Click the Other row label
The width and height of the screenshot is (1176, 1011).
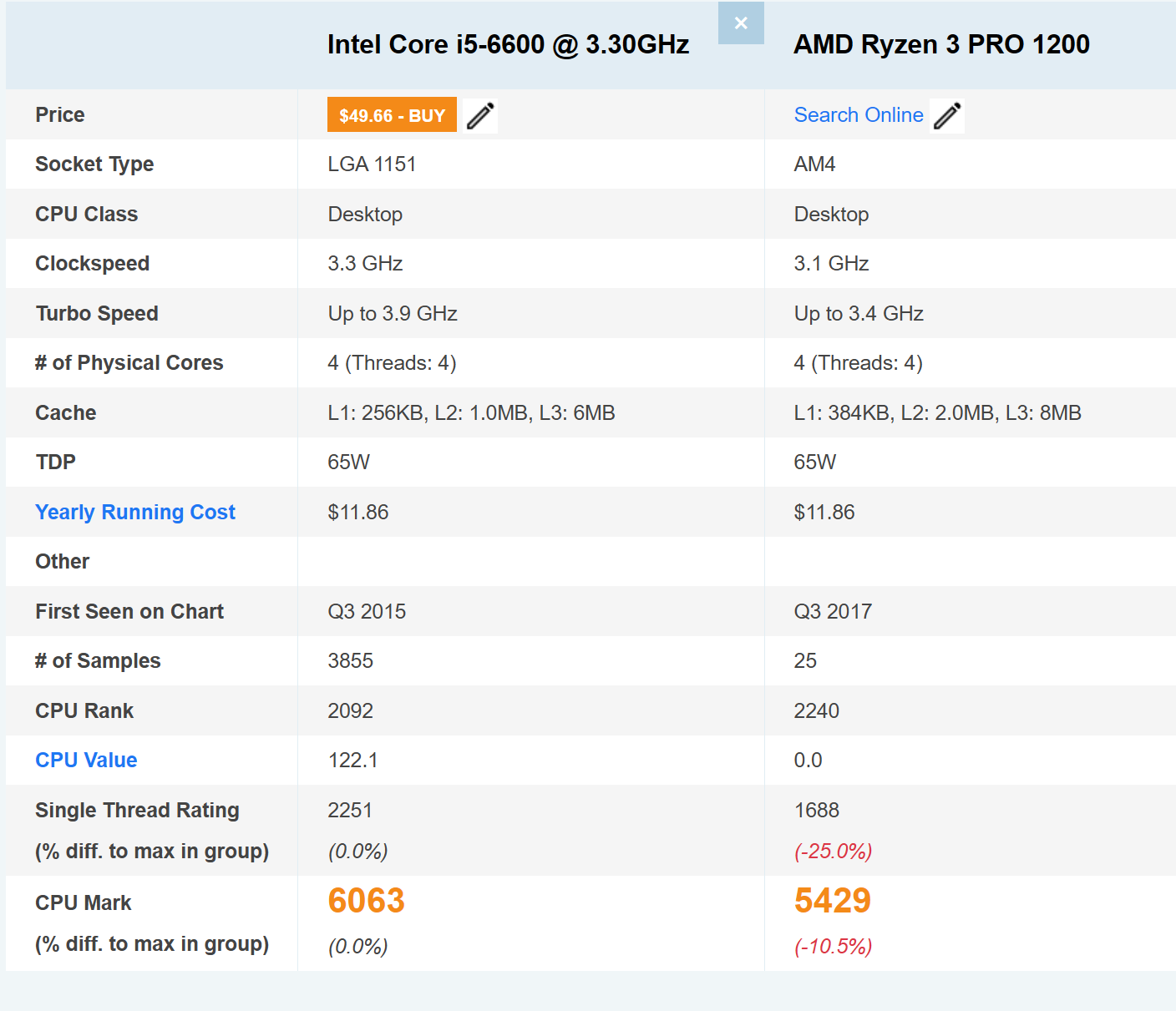(62, 561)
